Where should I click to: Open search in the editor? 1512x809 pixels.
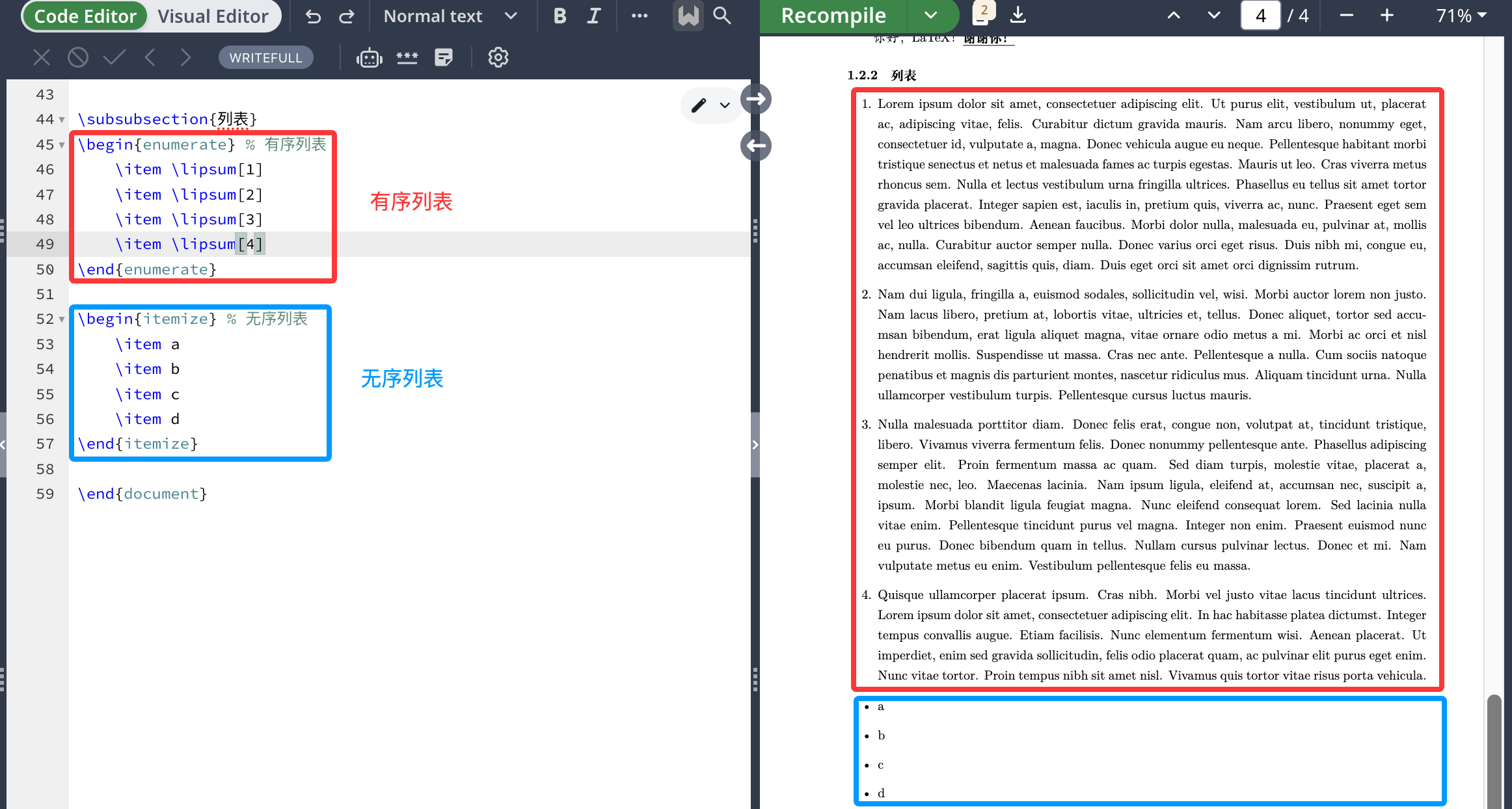pyautogui.click(x=722, y=16)
